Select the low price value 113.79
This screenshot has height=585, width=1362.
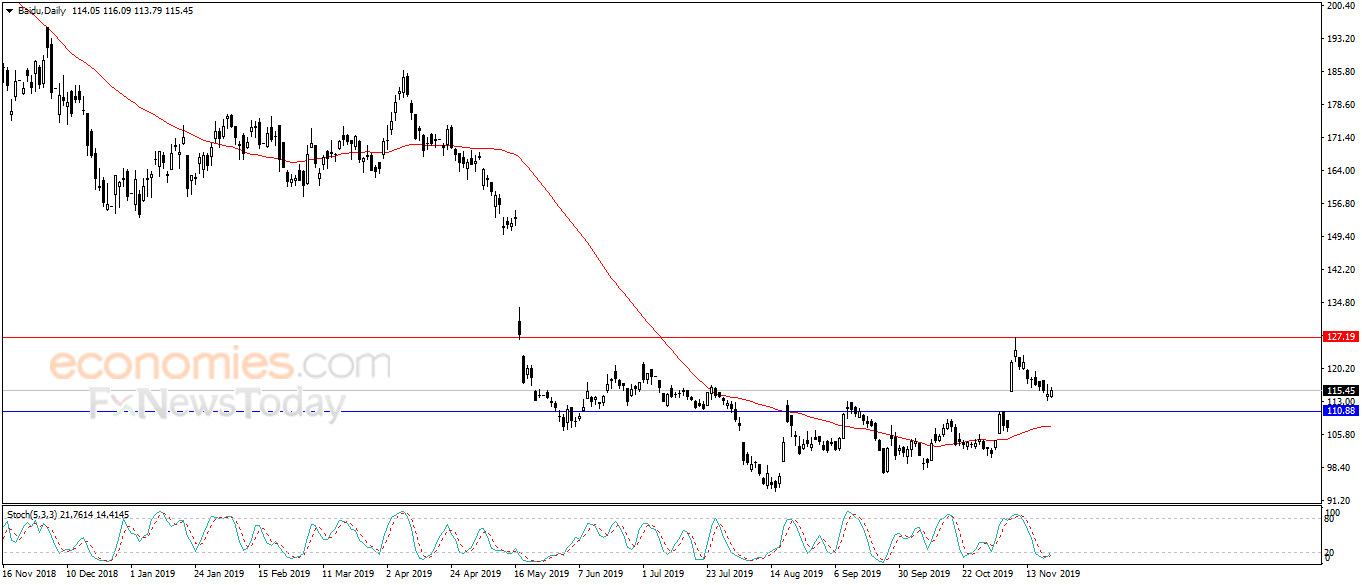coord(147,9)
